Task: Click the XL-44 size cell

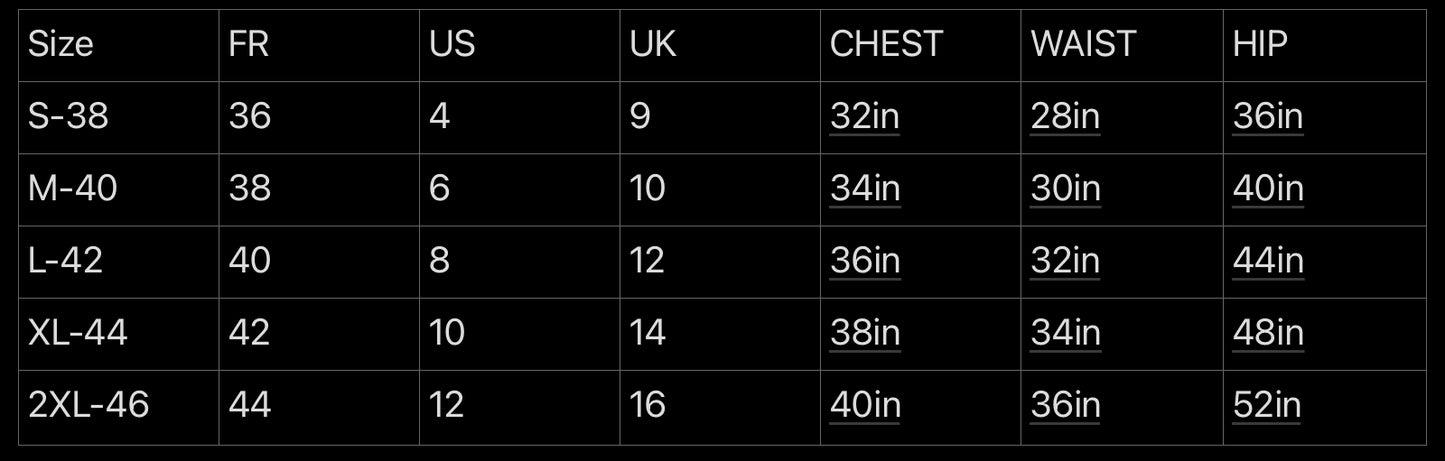Action: tap(118, 334)
